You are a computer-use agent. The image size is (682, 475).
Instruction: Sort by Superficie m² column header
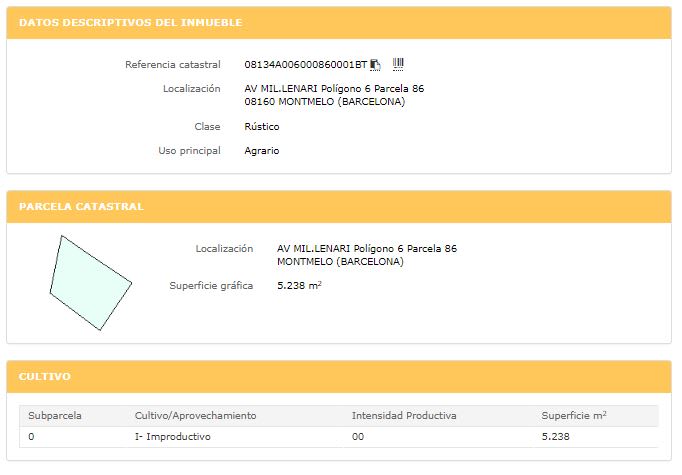[574, 416]
